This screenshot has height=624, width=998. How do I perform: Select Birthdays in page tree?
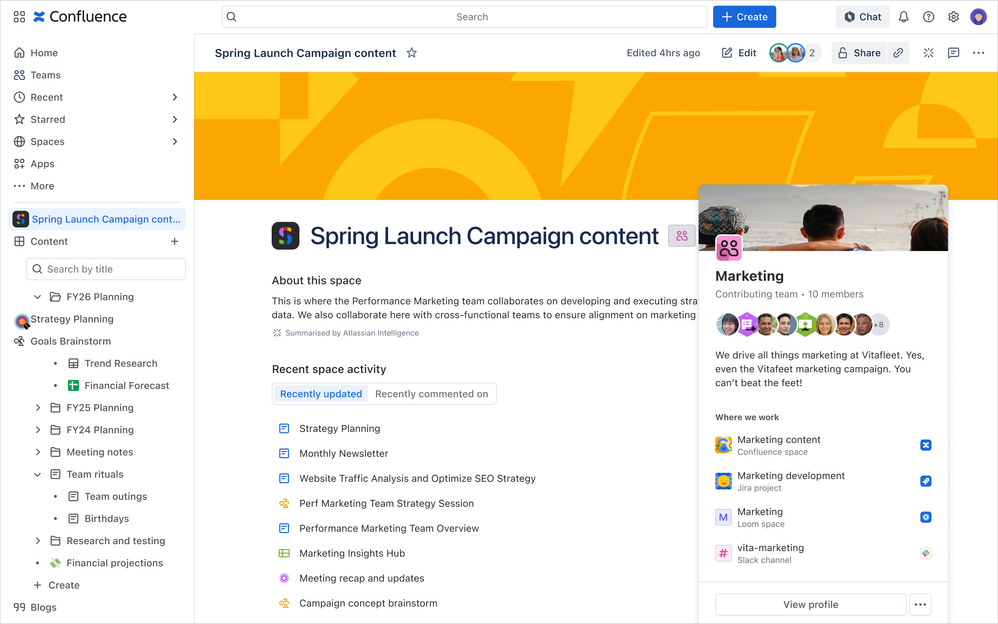click(x=106, y=519)
